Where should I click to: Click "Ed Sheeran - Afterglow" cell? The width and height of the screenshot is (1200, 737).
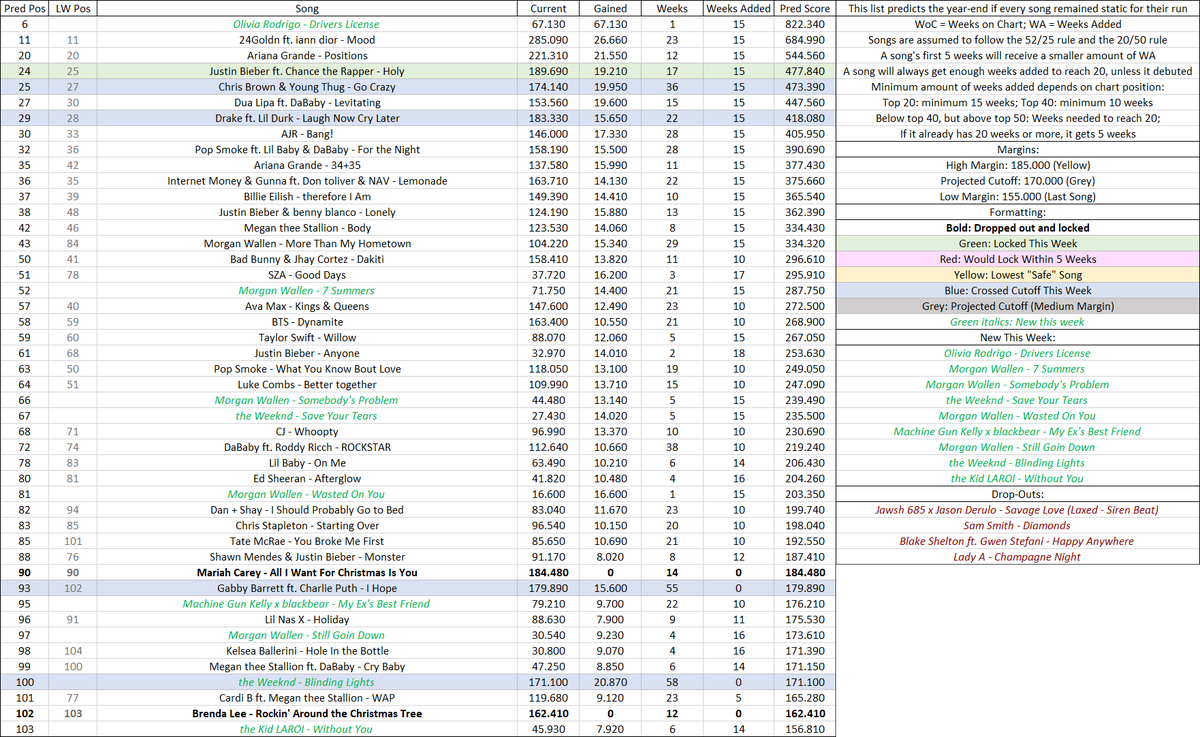[x=308, y=478]
